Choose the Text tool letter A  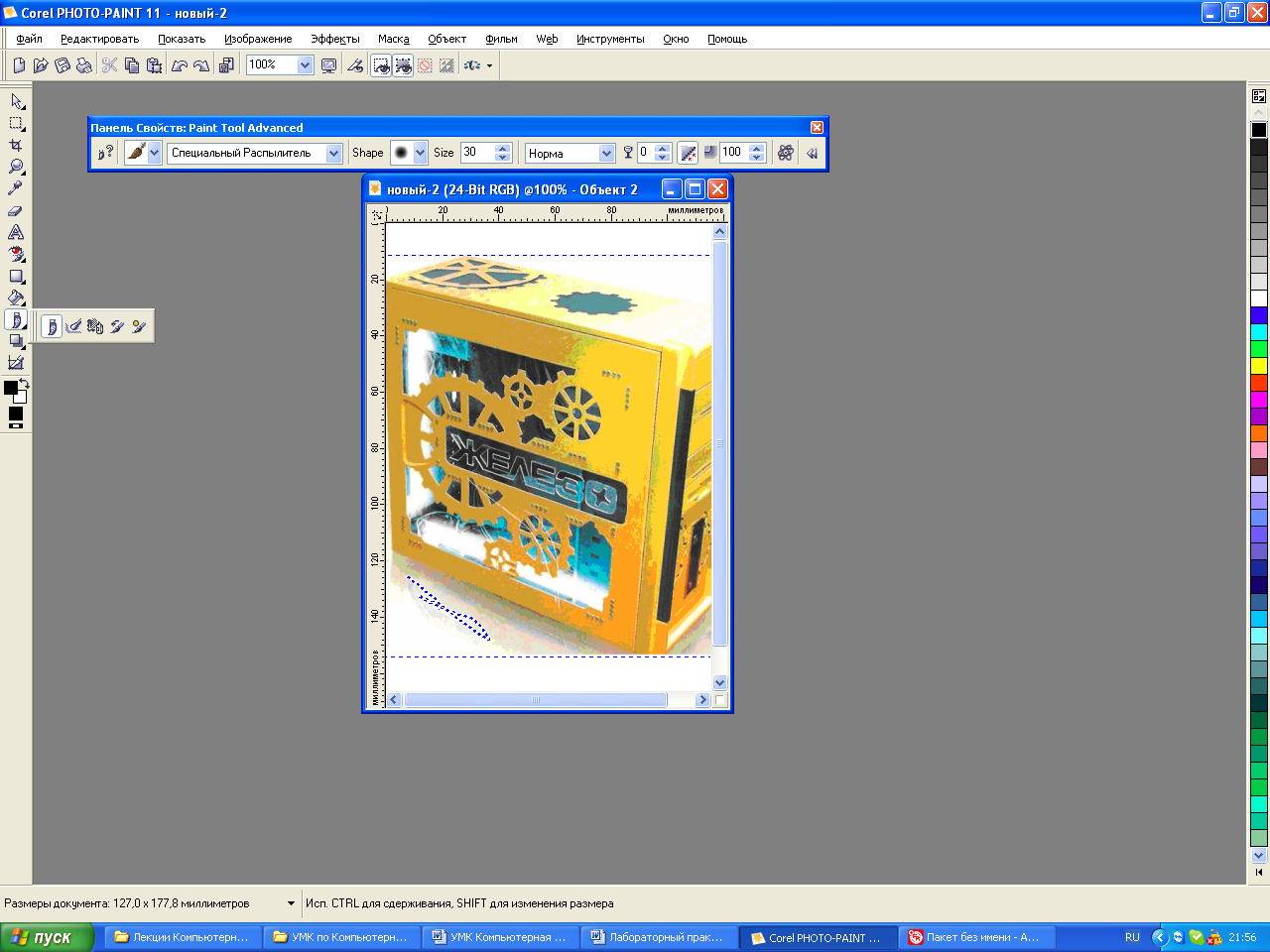[17, 232]
